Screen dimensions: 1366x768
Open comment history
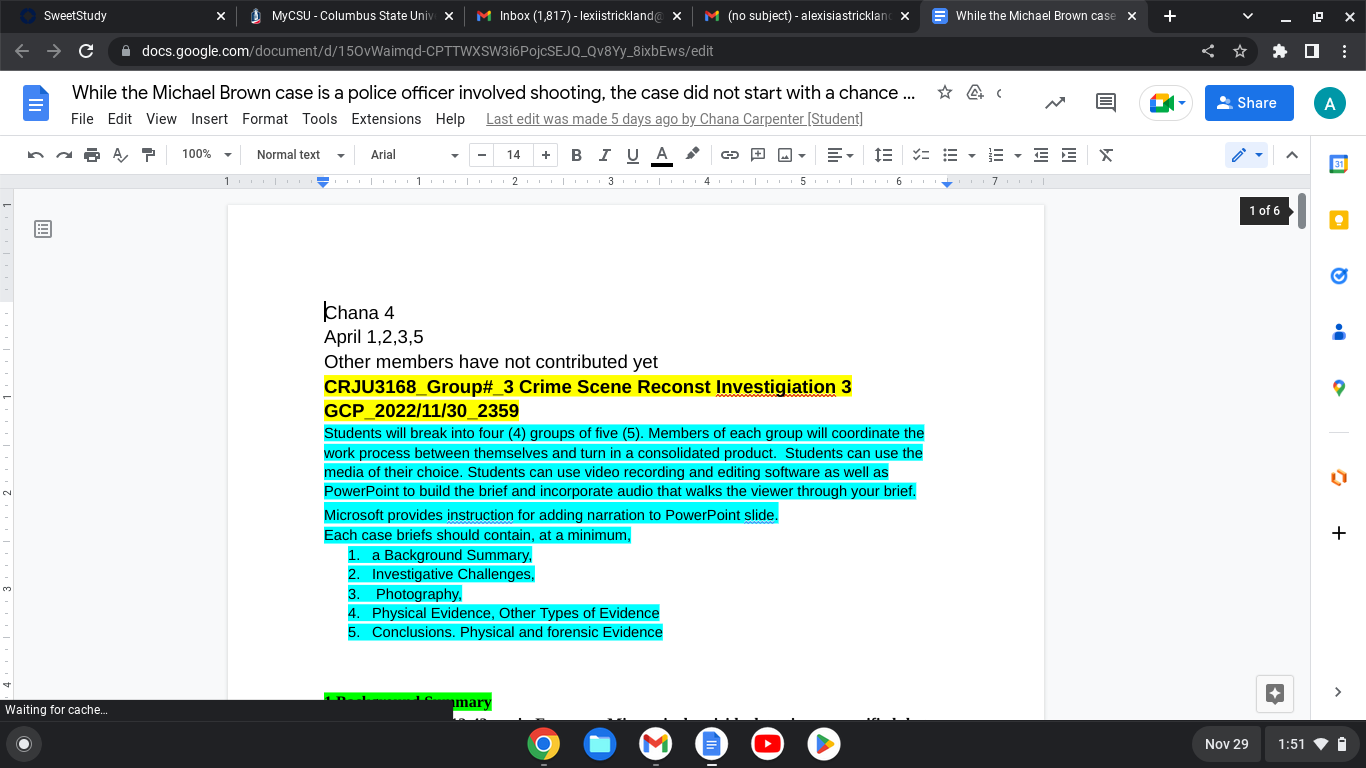(1106, 102)
